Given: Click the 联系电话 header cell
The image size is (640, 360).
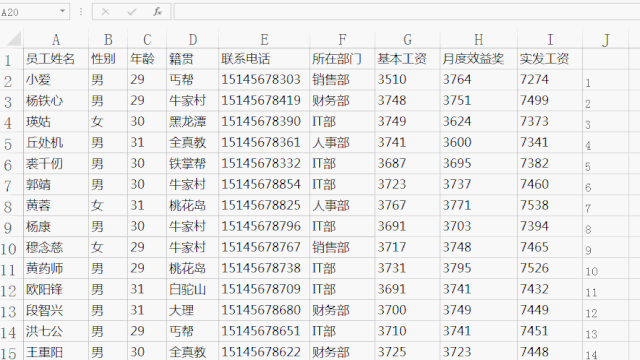Looking at the screenshot, I should click(264, 59).
